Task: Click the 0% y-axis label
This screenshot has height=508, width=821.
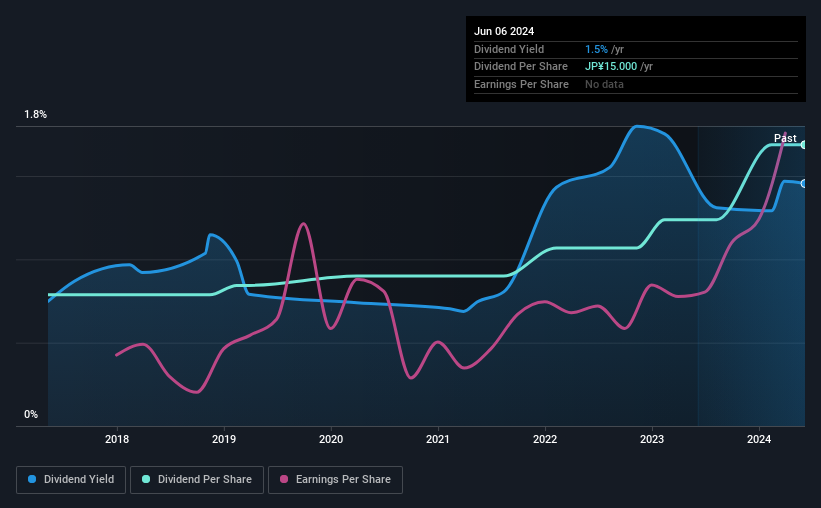Action: pos(31,414)
